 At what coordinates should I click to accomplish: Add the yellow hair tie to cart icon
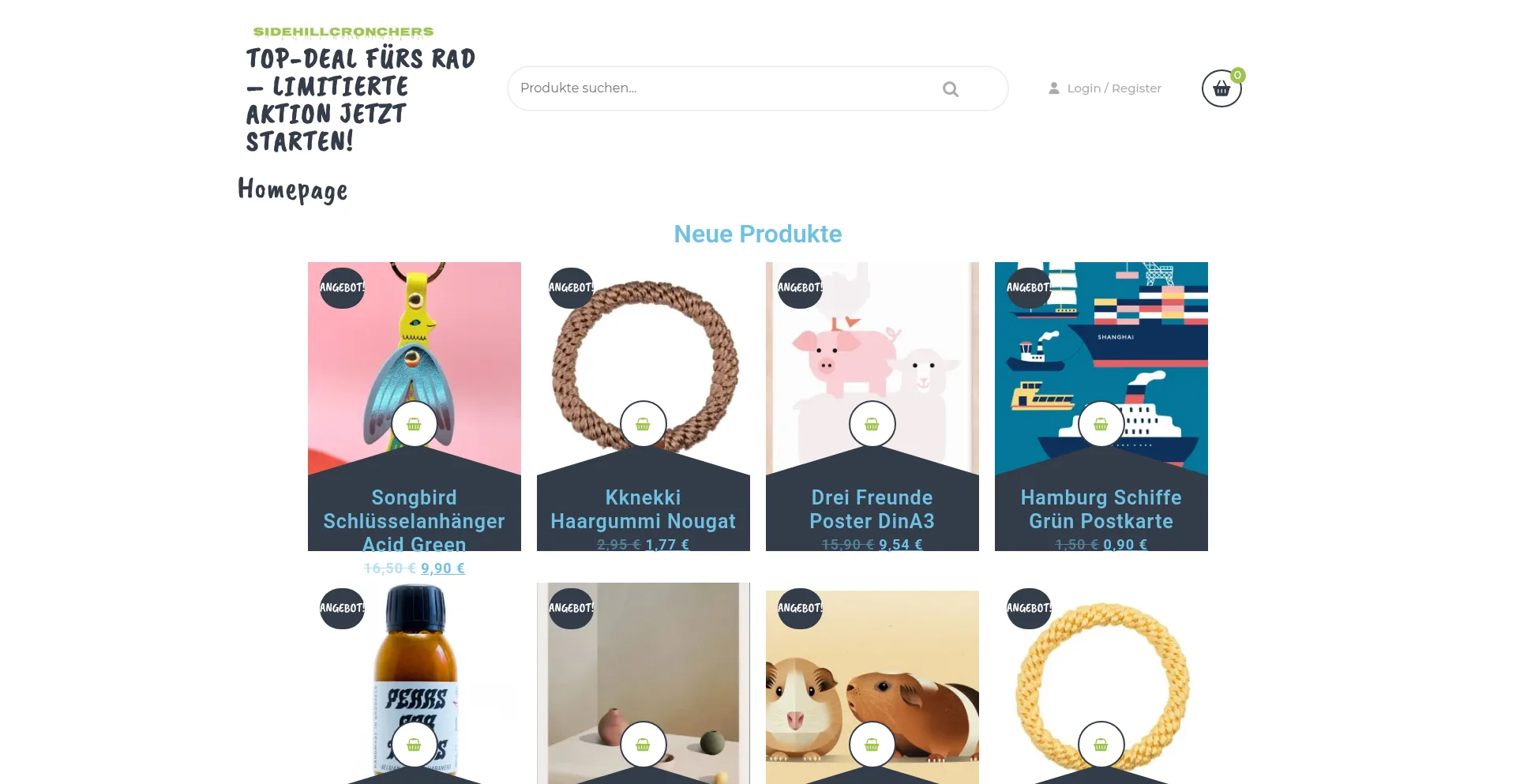pyautogui.click(x=1101, y=745)
